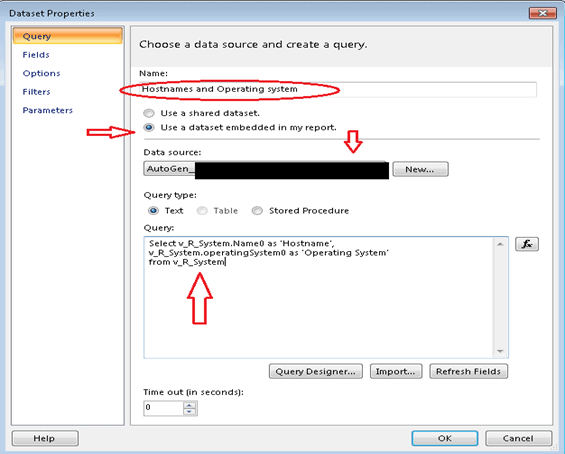
Task: Click the Cancel button
Action: pos(518,439)
